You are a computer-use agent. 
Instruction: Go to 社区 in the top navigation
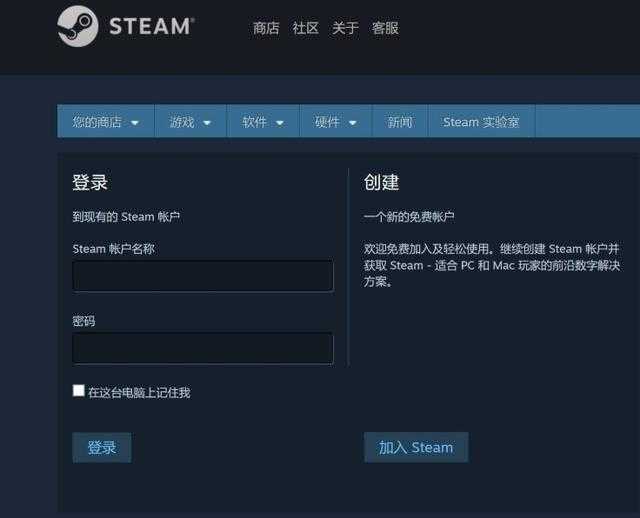pyautogui.click(x=305, y=28)
